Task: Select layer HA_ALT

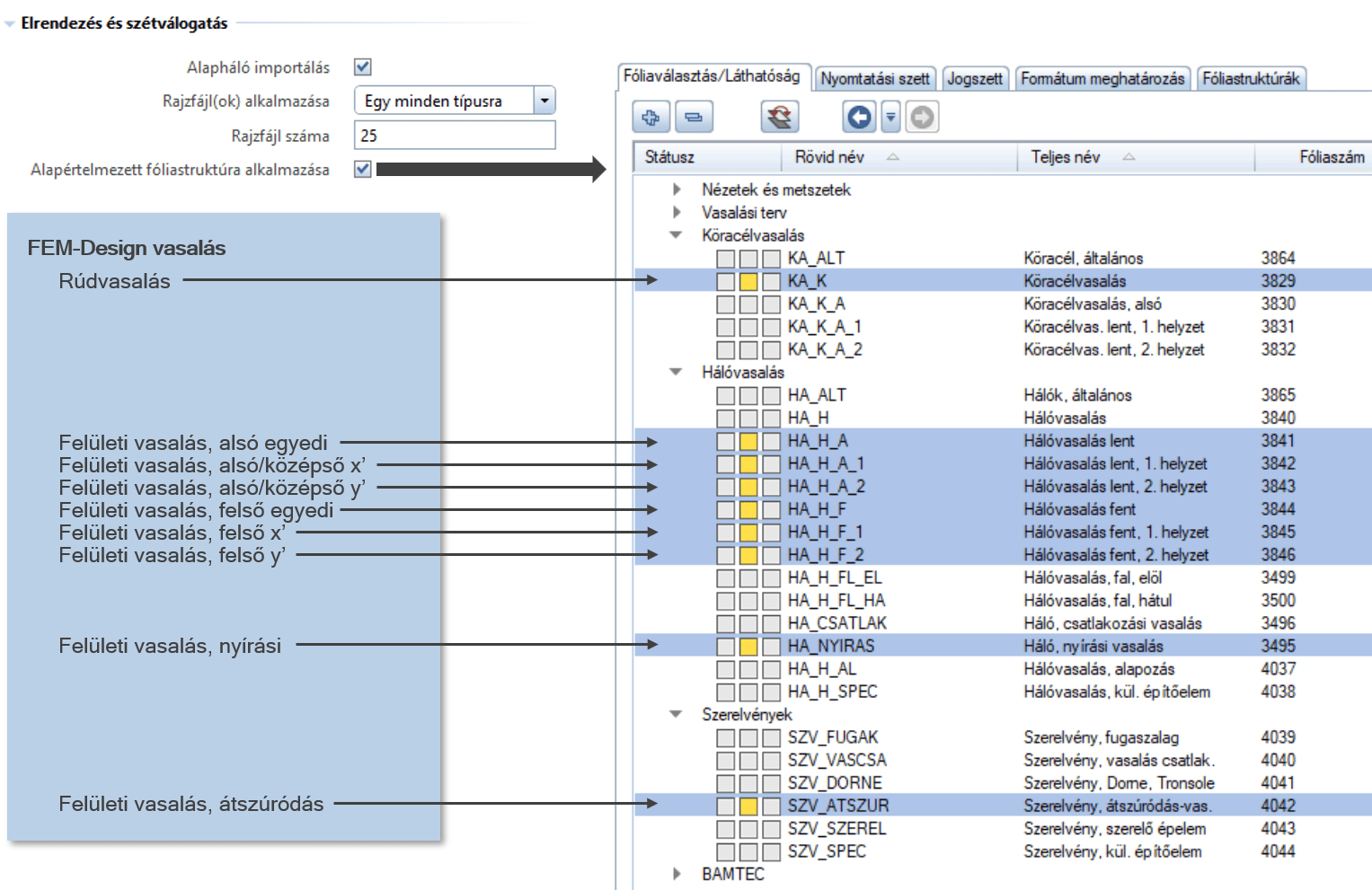Action: 817,395
